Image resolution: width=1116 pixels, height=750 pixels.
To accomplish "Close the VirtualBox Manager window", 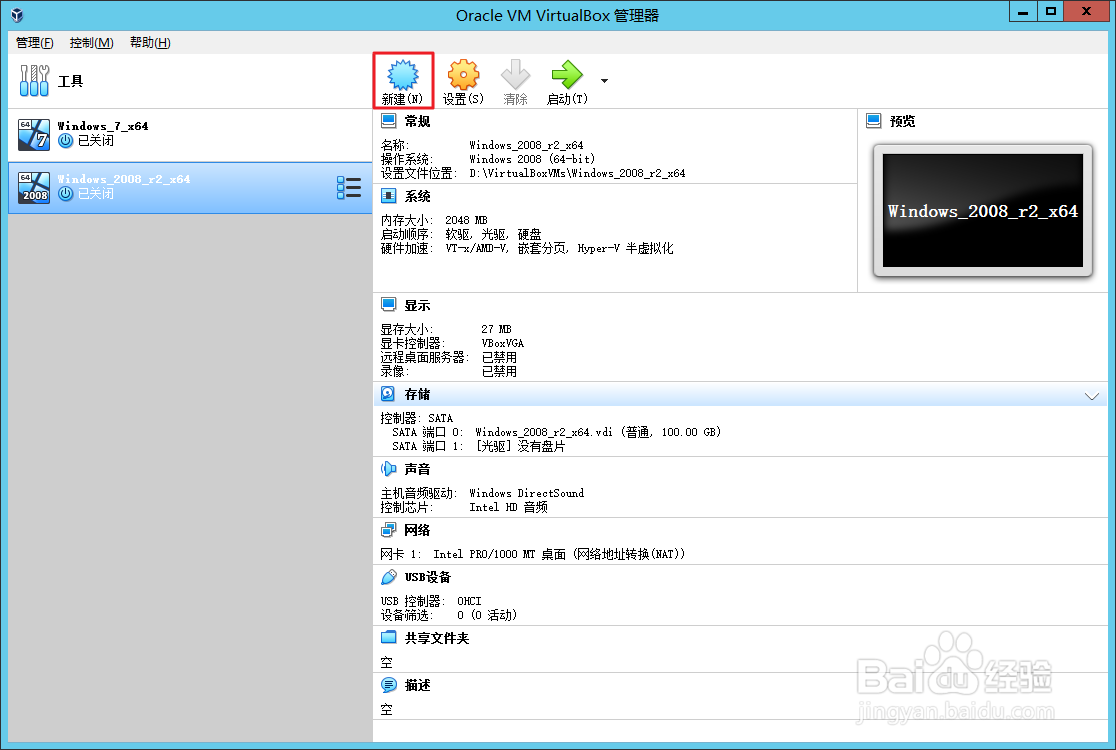I will pyautogui.click(x=1086, y=11).
